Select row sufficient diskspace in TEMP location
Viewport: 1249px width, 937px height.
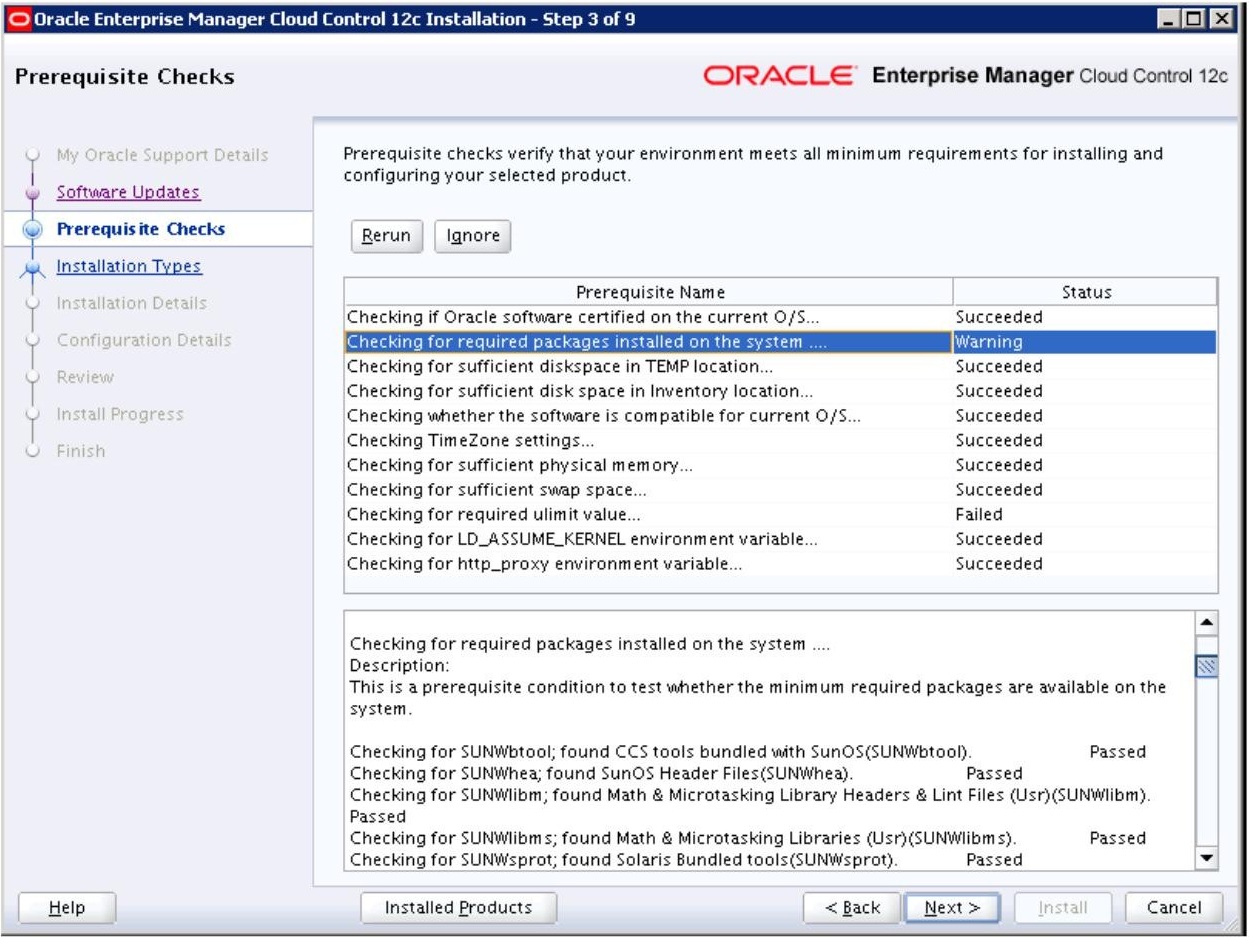(780, 366)
